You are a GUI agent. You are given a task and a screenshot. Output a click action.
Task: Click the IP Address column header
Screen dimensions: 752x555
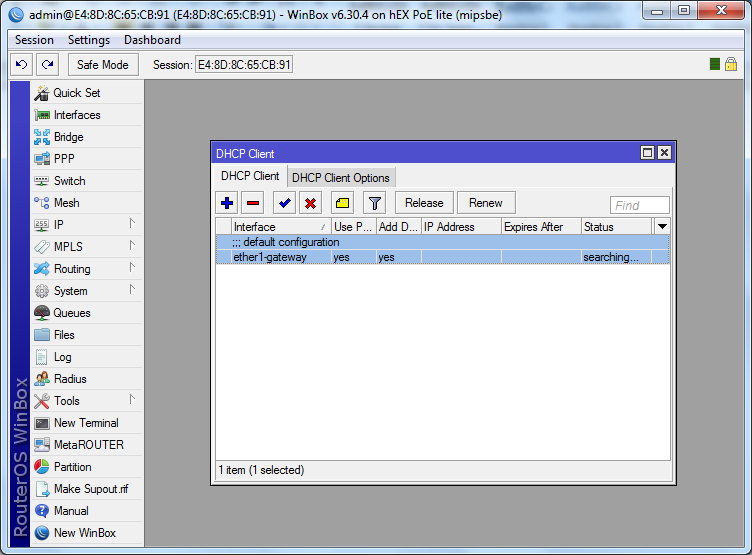click(461, 227)
